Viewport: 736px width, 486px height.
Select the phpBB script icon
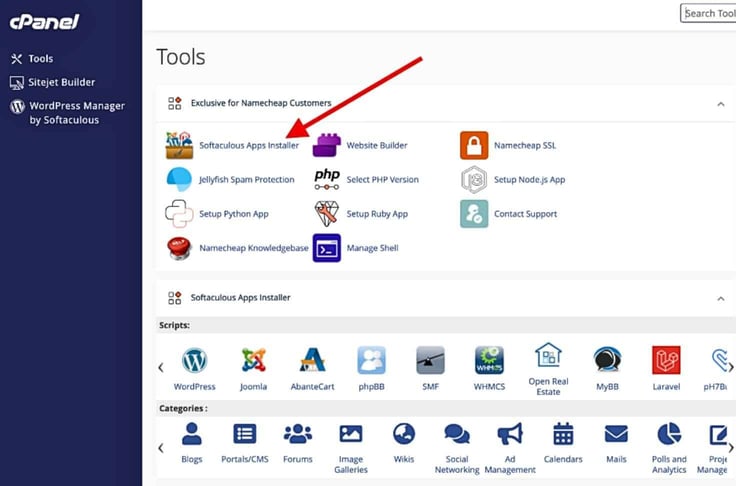pos(371,360)
